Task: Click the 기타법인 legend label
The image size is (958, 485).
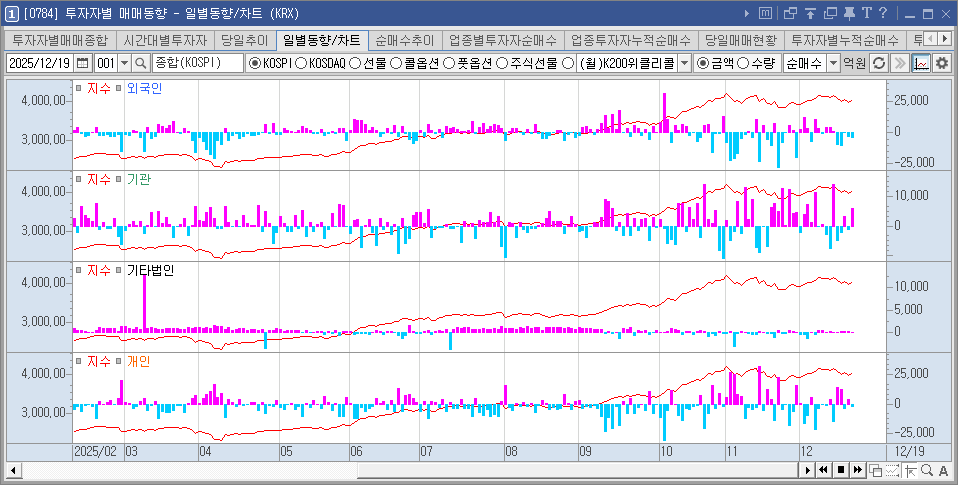Action: click(150, 270)
